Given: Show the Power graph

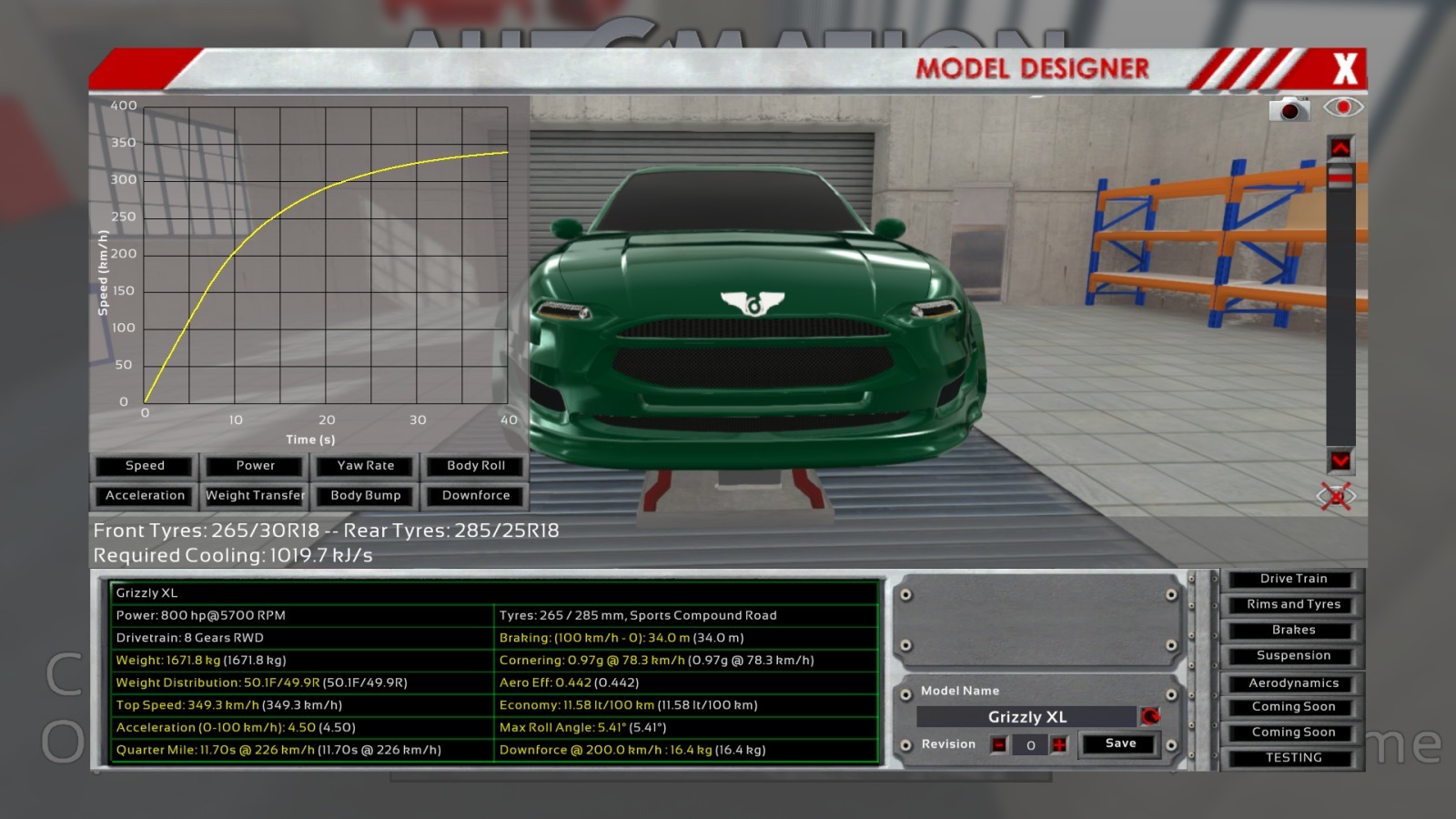Looking at the screenshot, I should click(255, 466).
